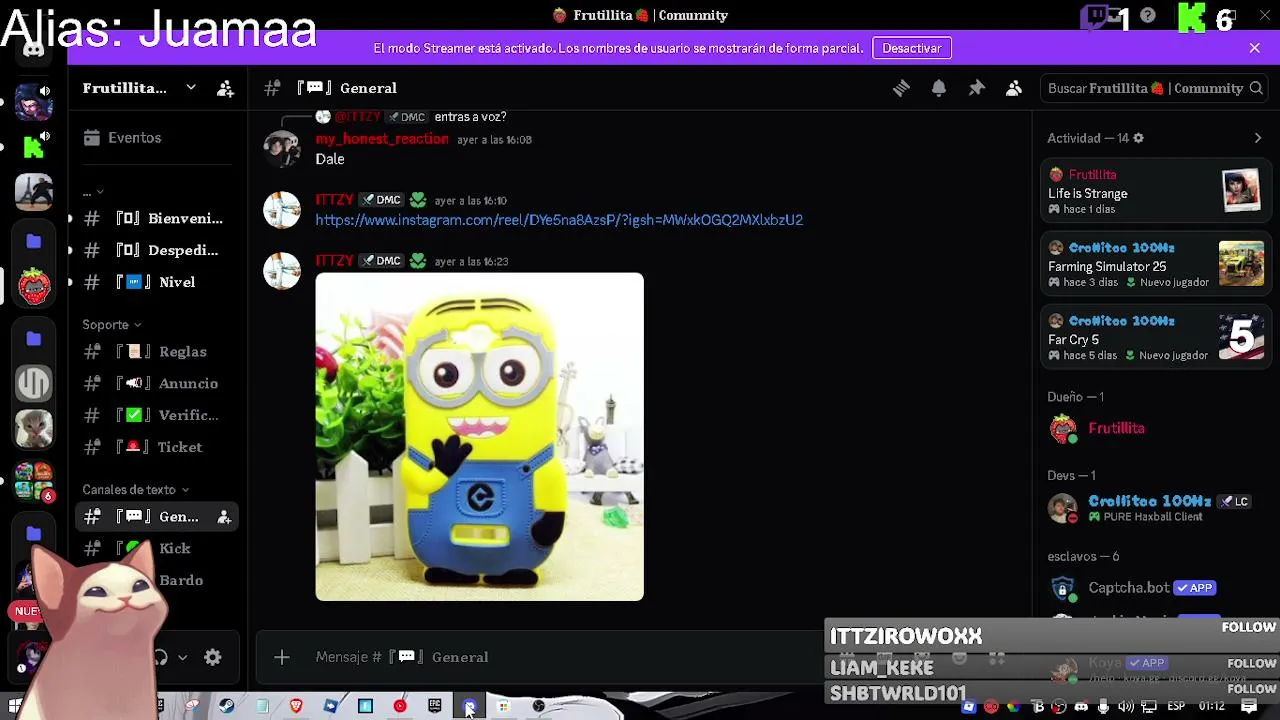Open the audio device dropdown arrow

[182, 657]
